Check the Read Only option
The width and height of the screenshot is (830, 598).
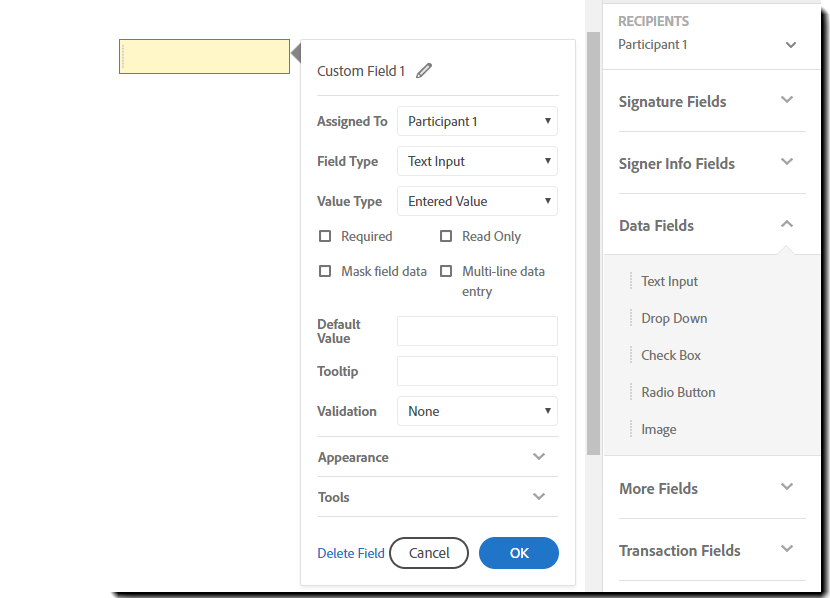tap(446, 236)
